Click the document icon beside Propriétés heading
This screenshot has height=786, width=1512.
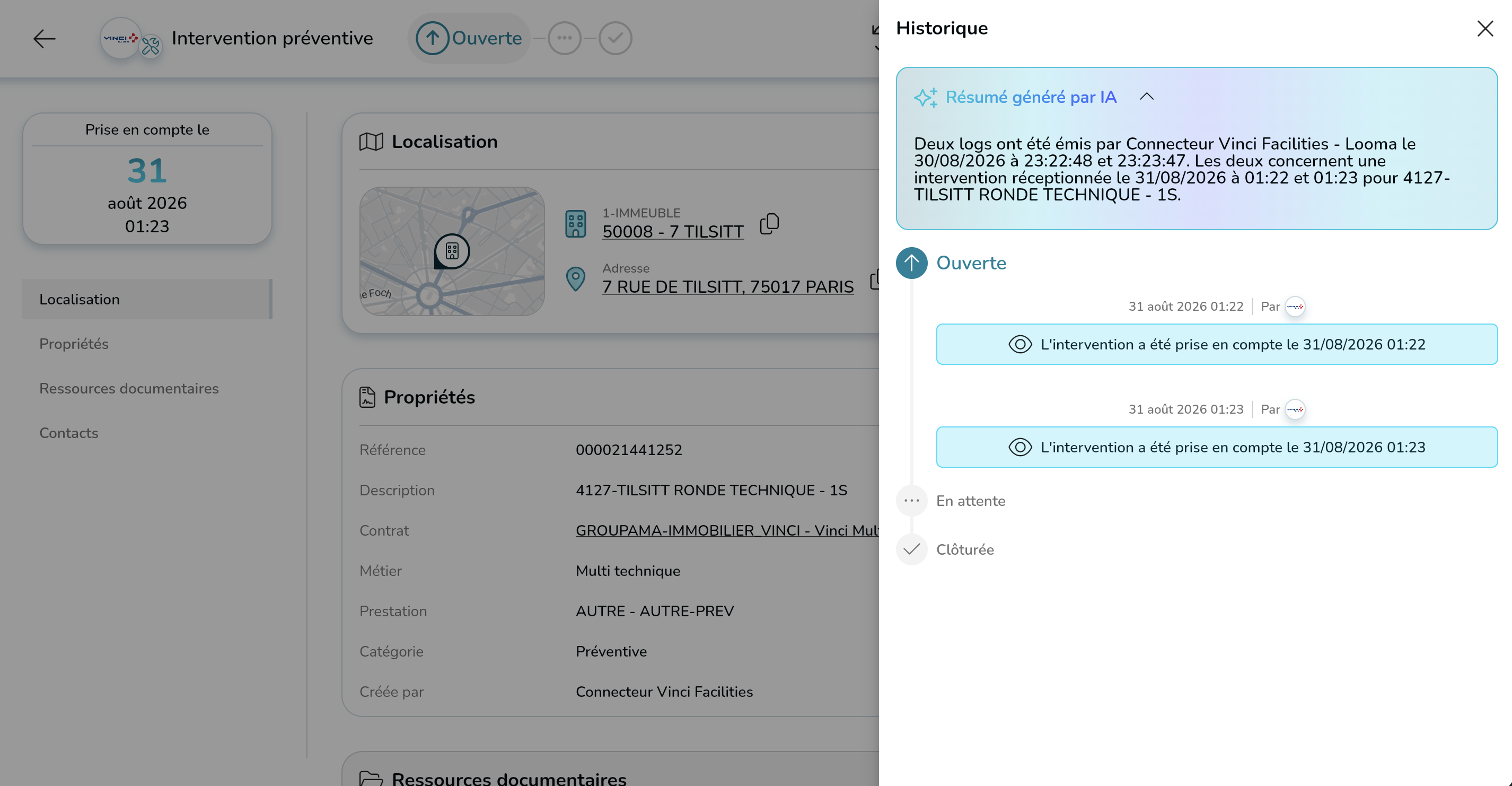[367, 397]
